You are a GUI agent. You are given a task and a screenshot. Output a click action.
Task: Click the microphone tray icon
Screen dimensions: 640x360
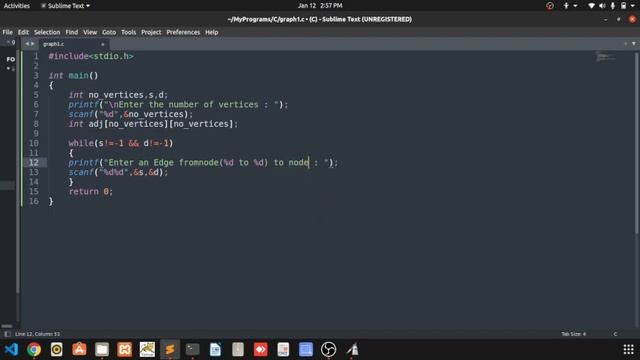(613, 6)
